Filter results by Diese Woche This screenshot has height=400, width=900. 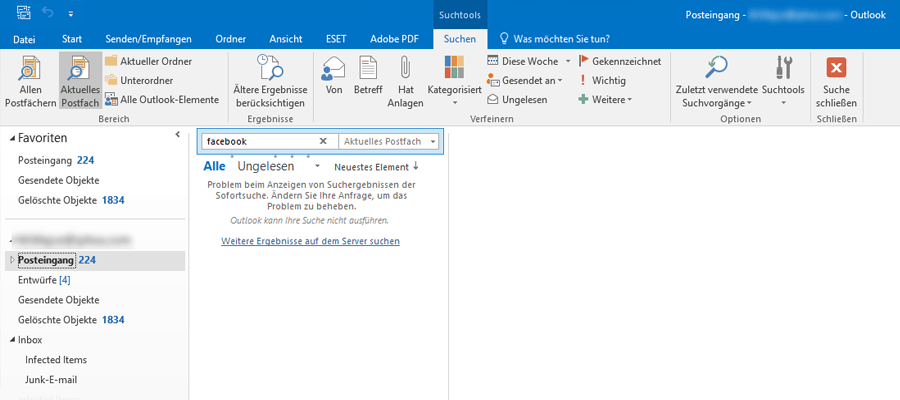coord(523,61)
